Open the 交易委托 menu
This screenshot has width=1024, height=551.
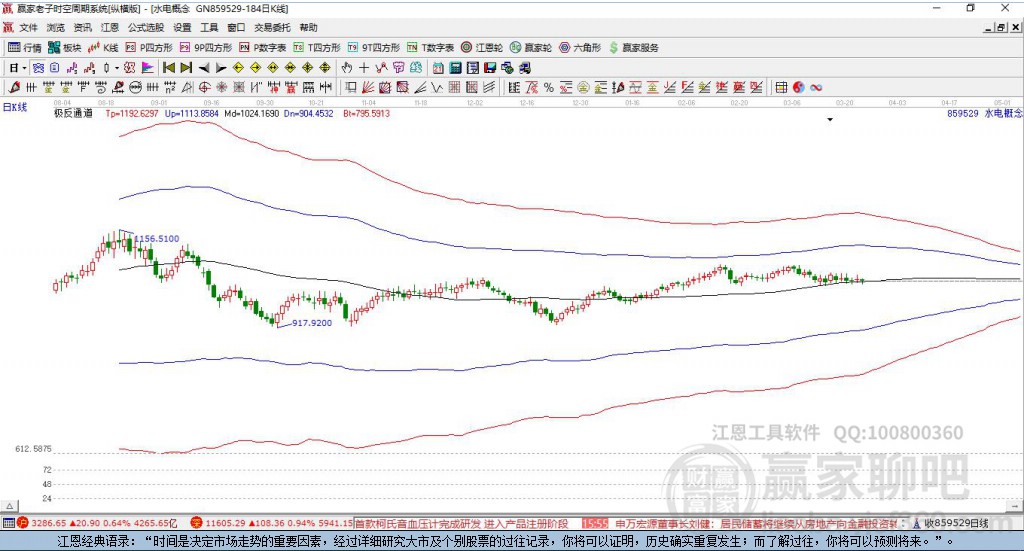tap(272, 27)
